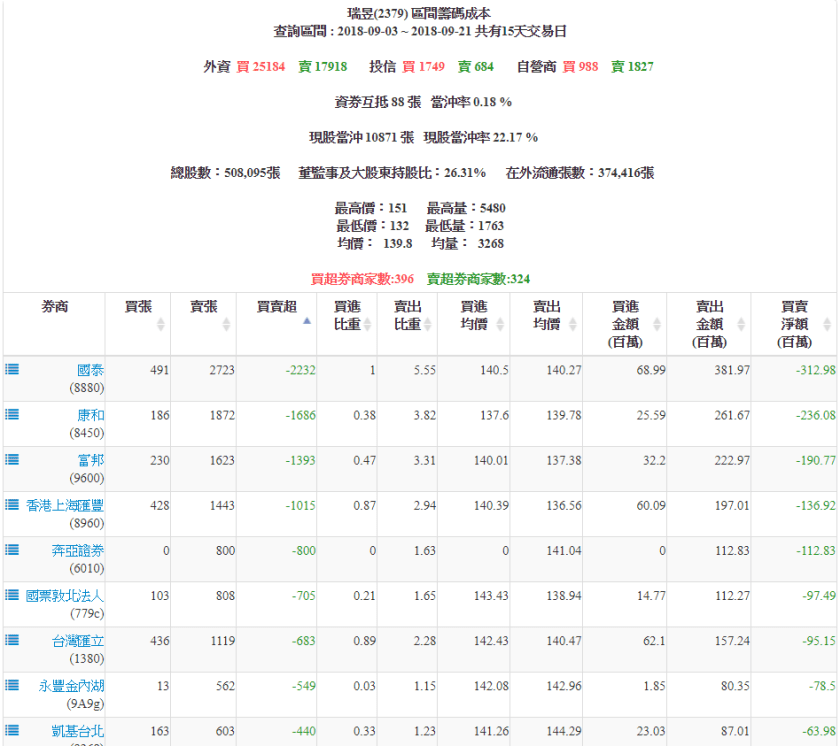Click the list icon beside 香港上海匯豐 row
Image resolution: width=840 pixels, height=746 pixels.
point(12,504)
